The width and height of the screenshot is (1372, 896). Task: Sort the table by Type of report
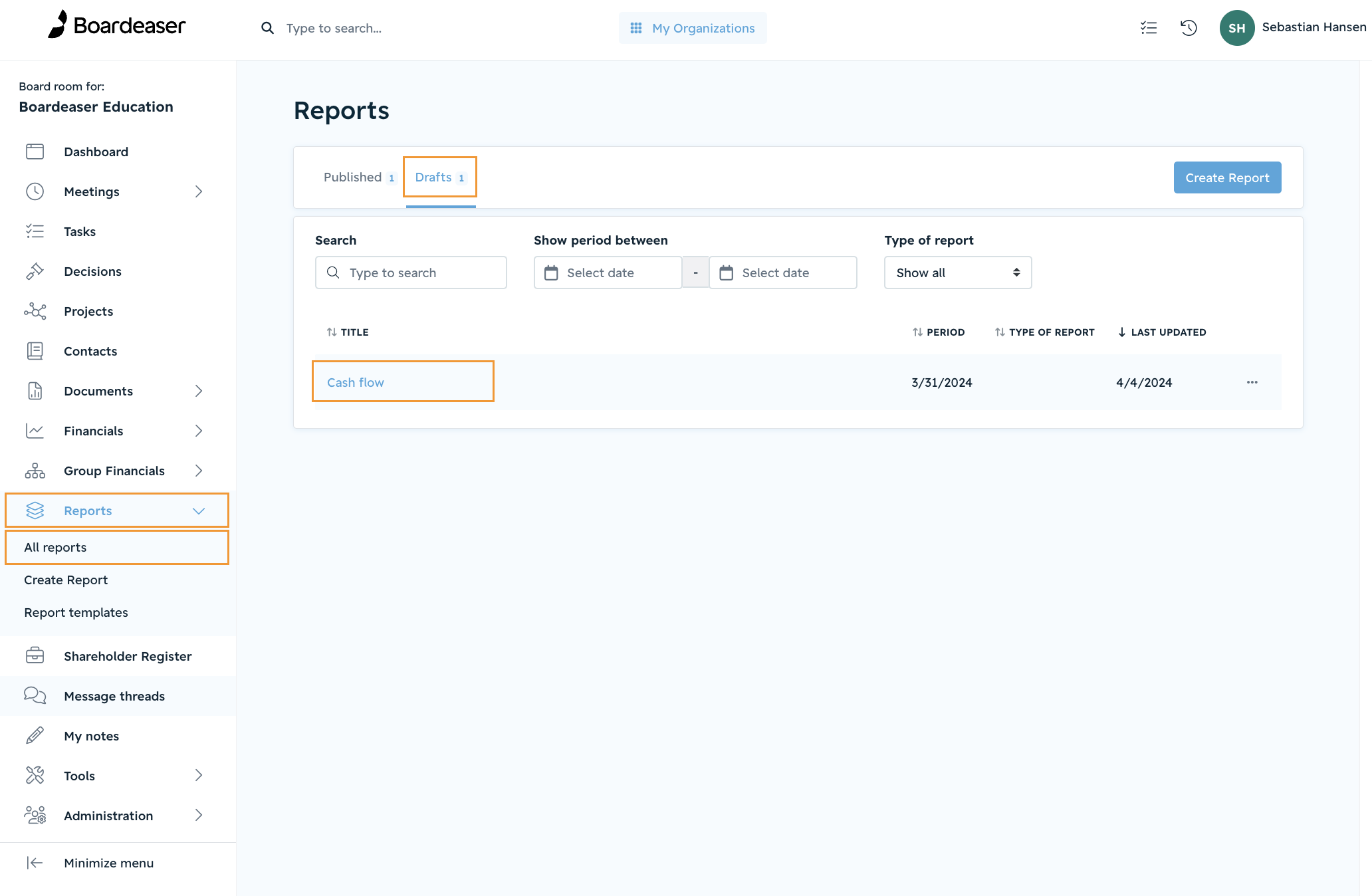pyautogui.click(x=1044, y=332)
